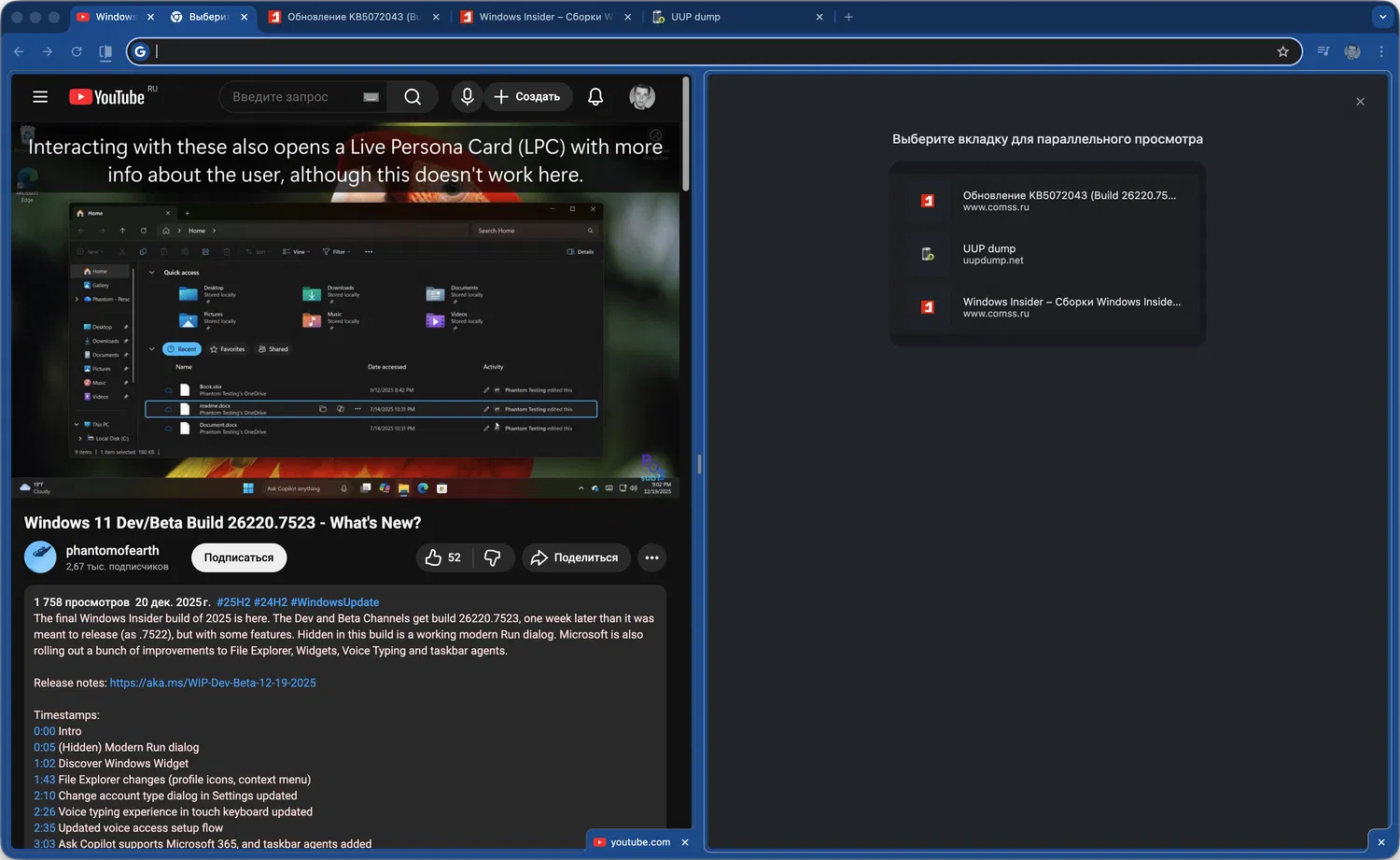Open the #24H2 hashtag
The image size is (1400, 860).
[x=271, y=602]
